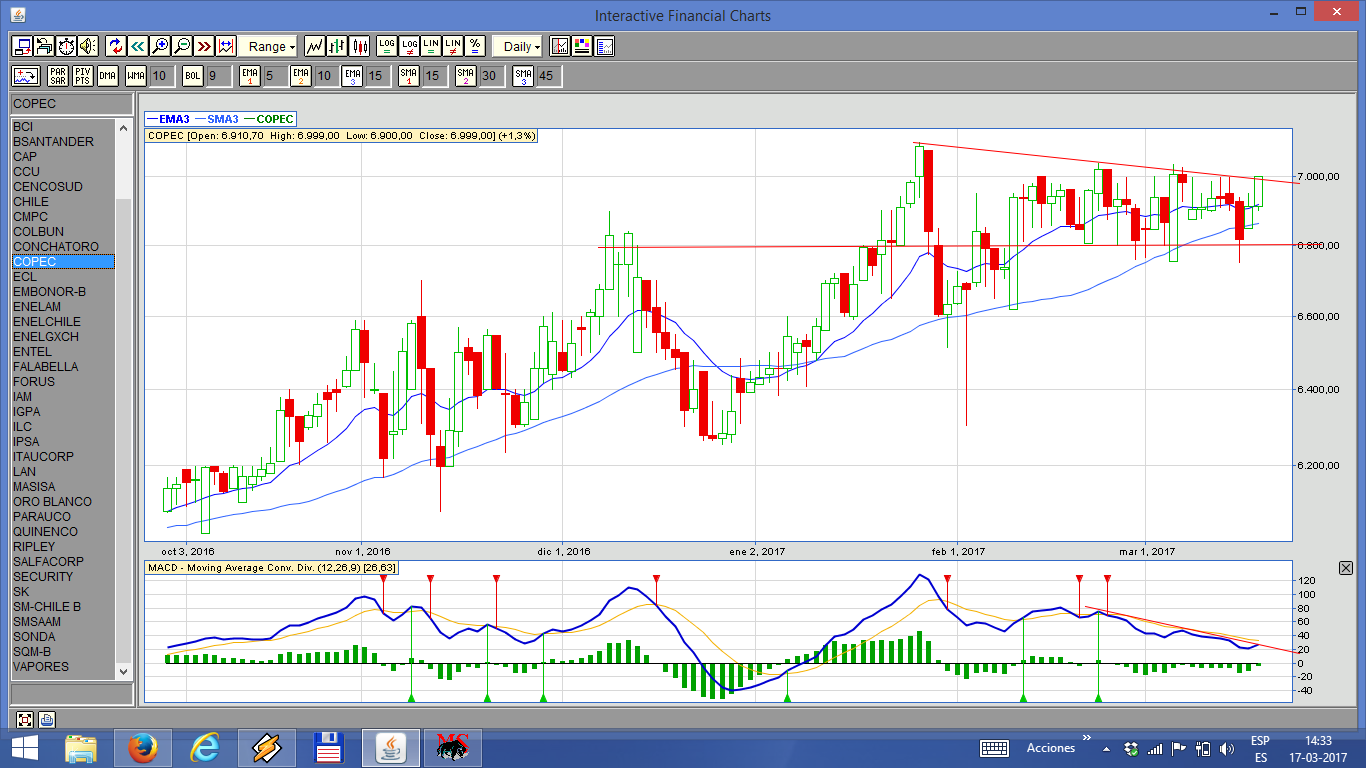Viewport: 1366px width, 768px height.
Task: Switch to candlestick chart type
Action: pyautogui.click(x=360, y=46)
